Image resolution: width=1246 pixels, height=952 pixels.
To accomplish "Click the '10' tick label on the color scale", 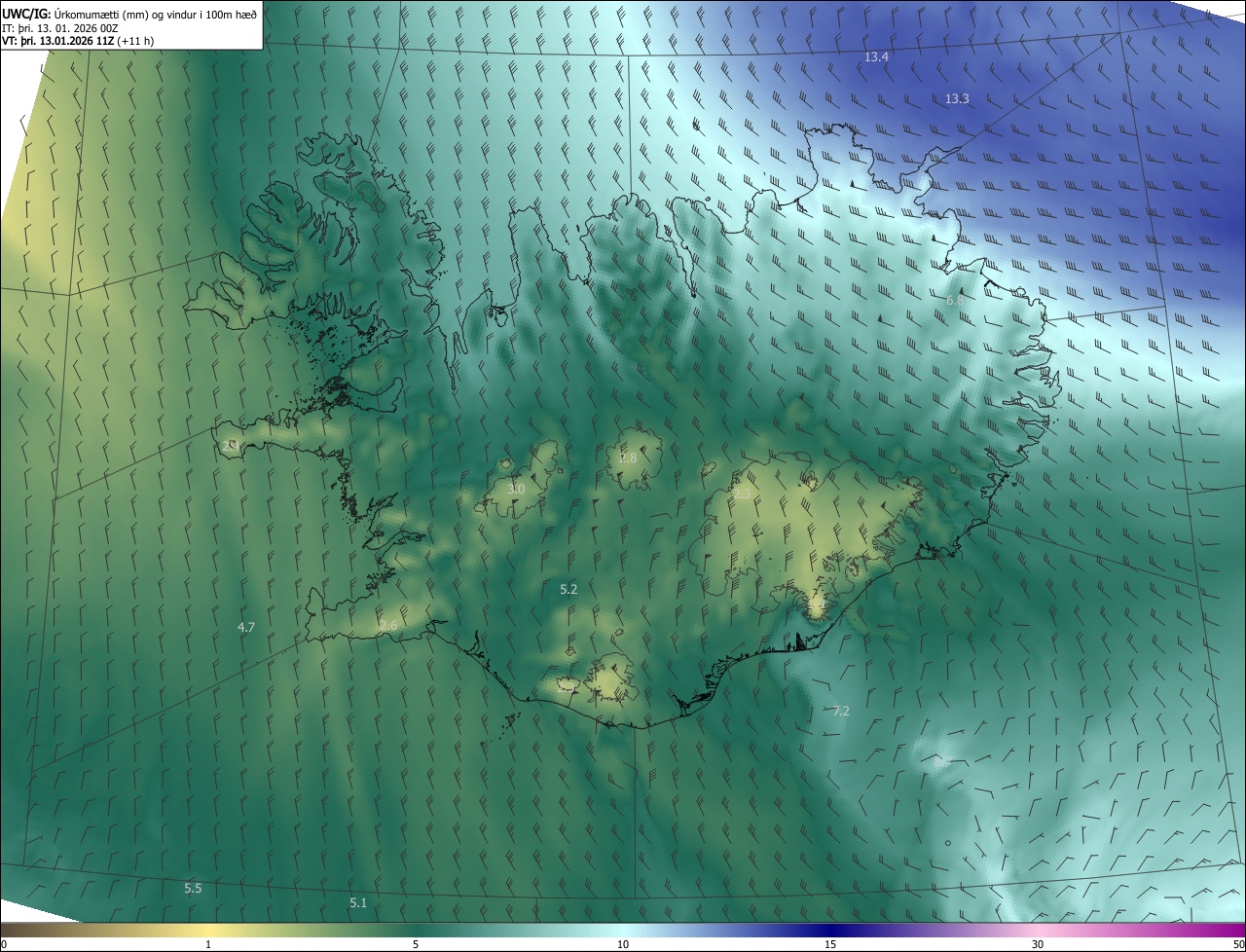I will [x=623, y=944].
